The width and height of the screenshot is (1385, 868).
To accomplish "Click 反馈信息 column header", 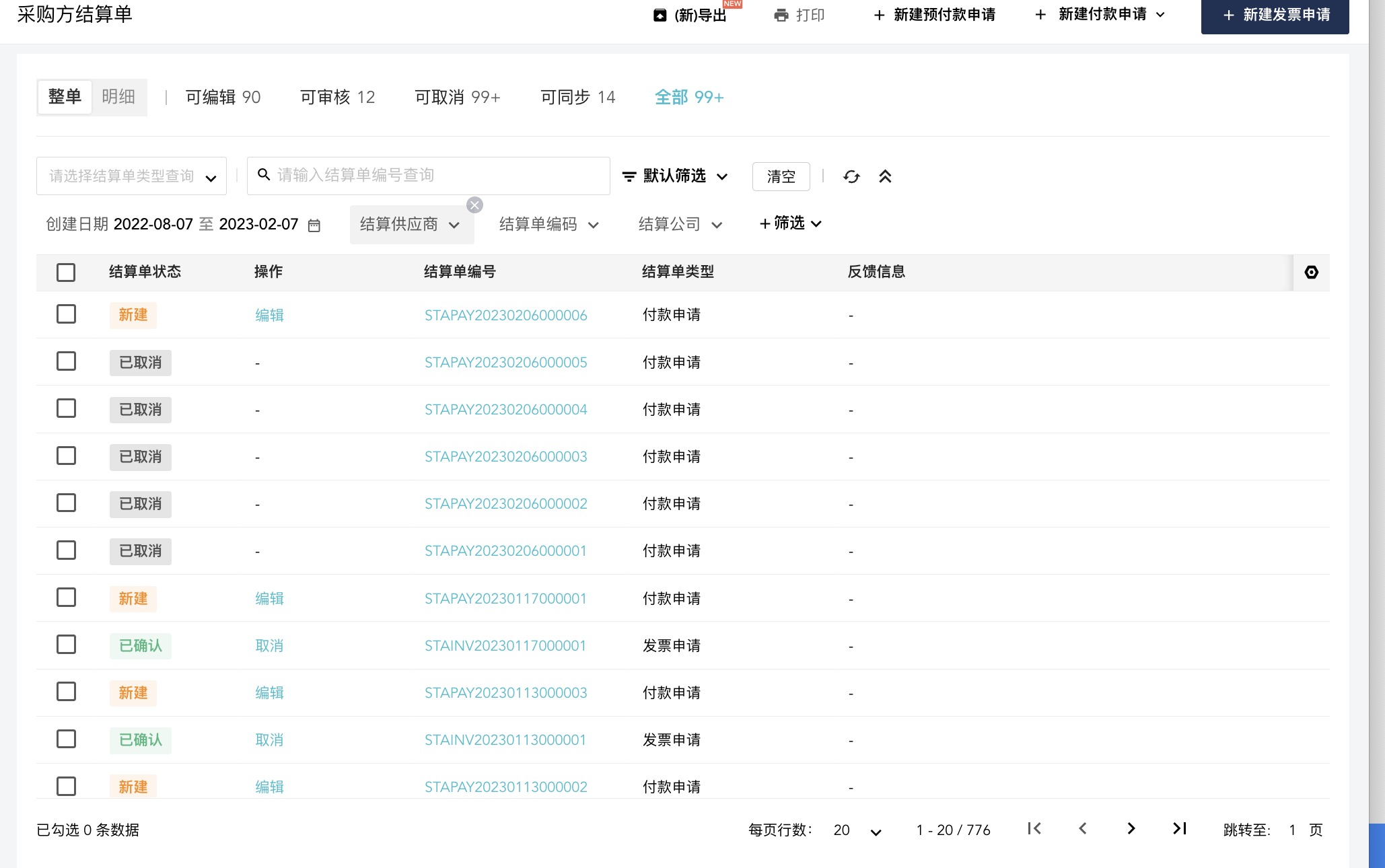I will coord(876,272).
